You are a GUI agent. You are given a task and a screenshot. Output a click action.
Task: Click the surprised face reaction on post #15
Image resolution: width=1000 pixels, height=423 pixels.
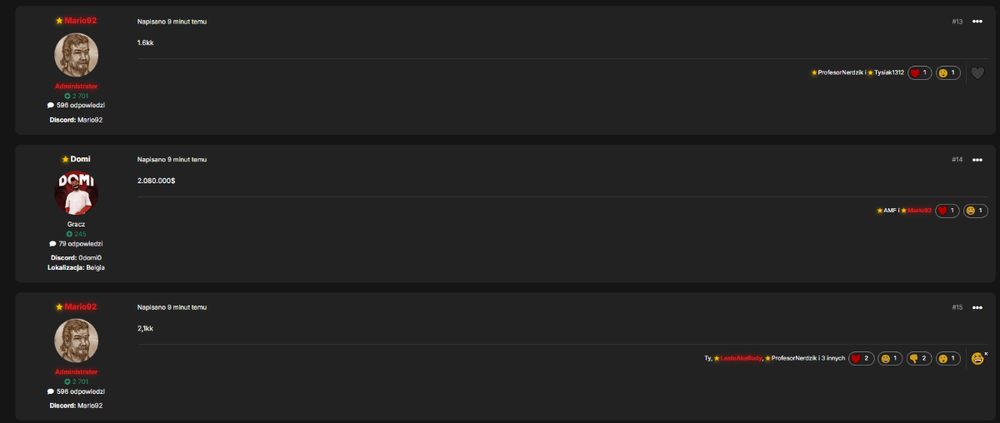click(x=948, y=359)
